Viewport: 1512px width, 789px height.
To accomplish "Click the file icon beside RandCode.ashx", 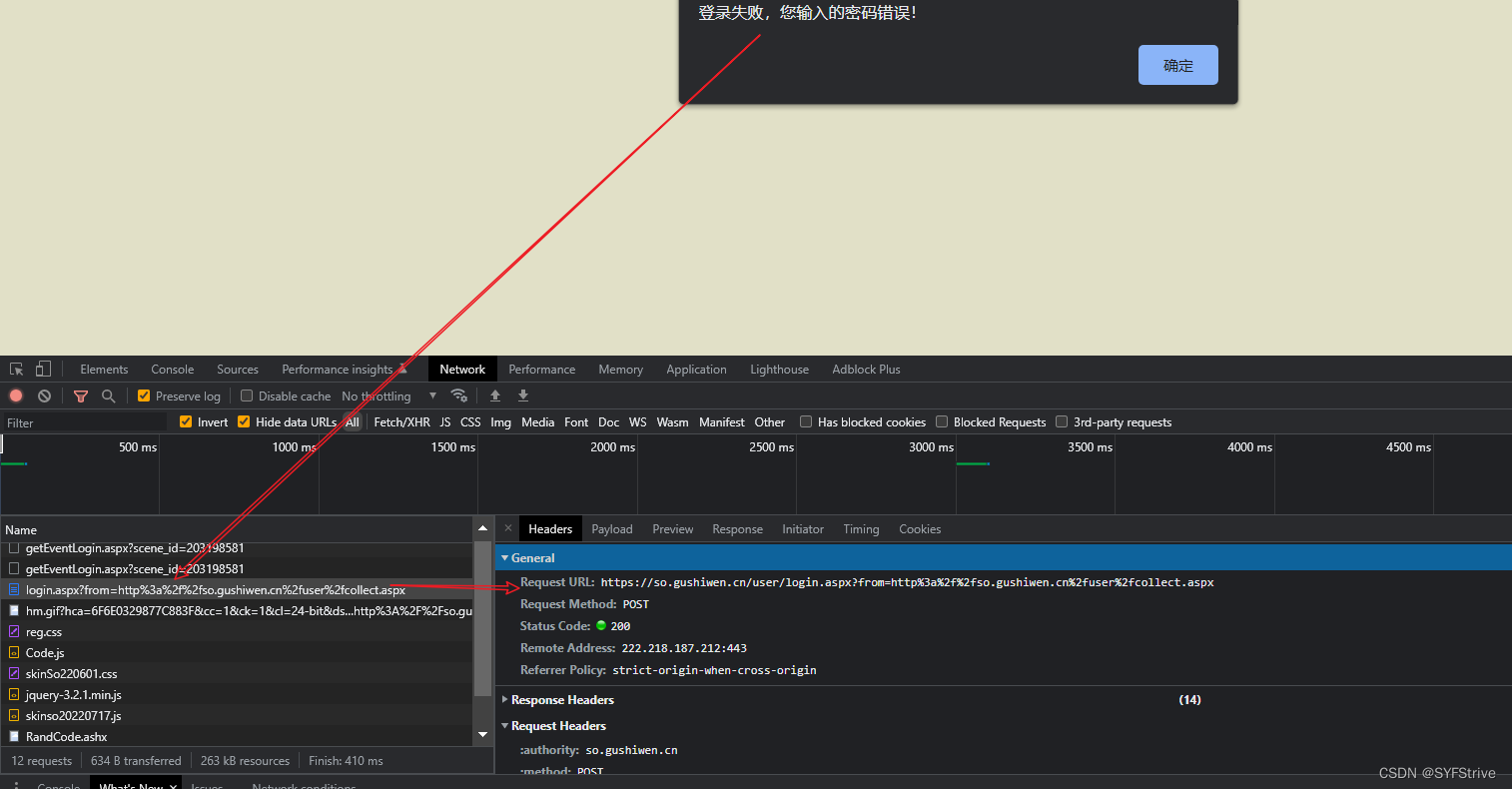I will pos(14,736).
